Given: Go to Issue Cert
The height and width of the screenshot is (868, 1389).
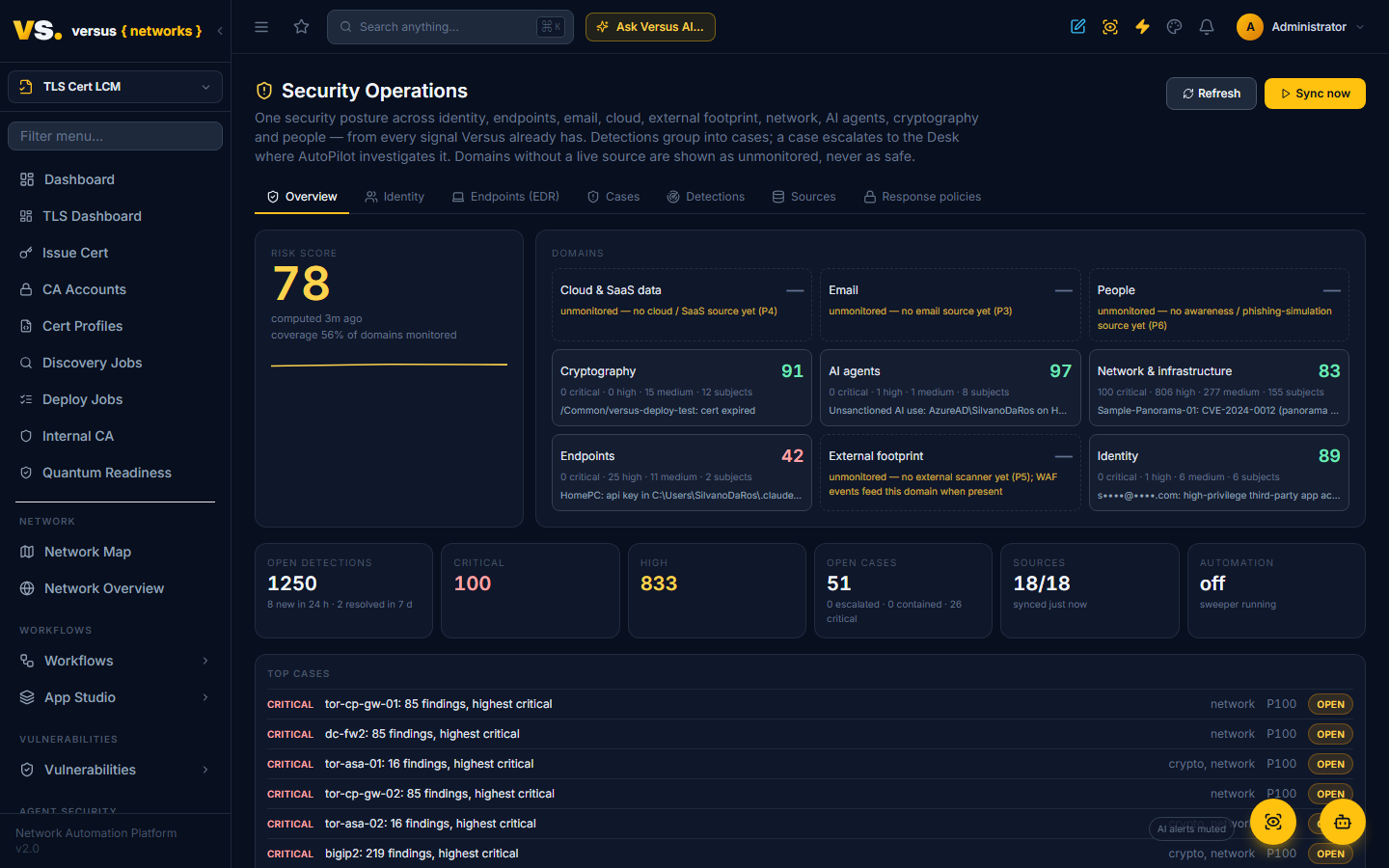Looking at the screenshot, I should tap(115, 253).
